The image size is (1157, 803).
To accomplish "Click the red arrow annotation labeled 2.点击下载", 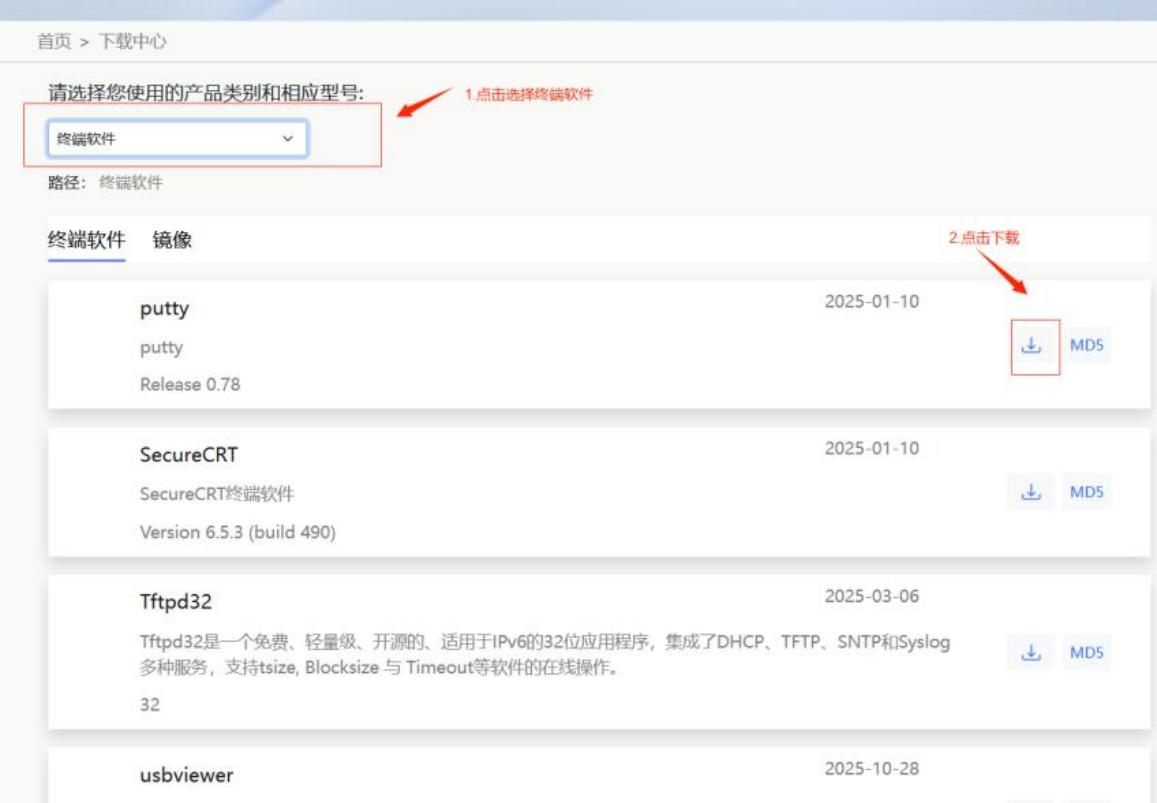I will (x=1000, y=270).
